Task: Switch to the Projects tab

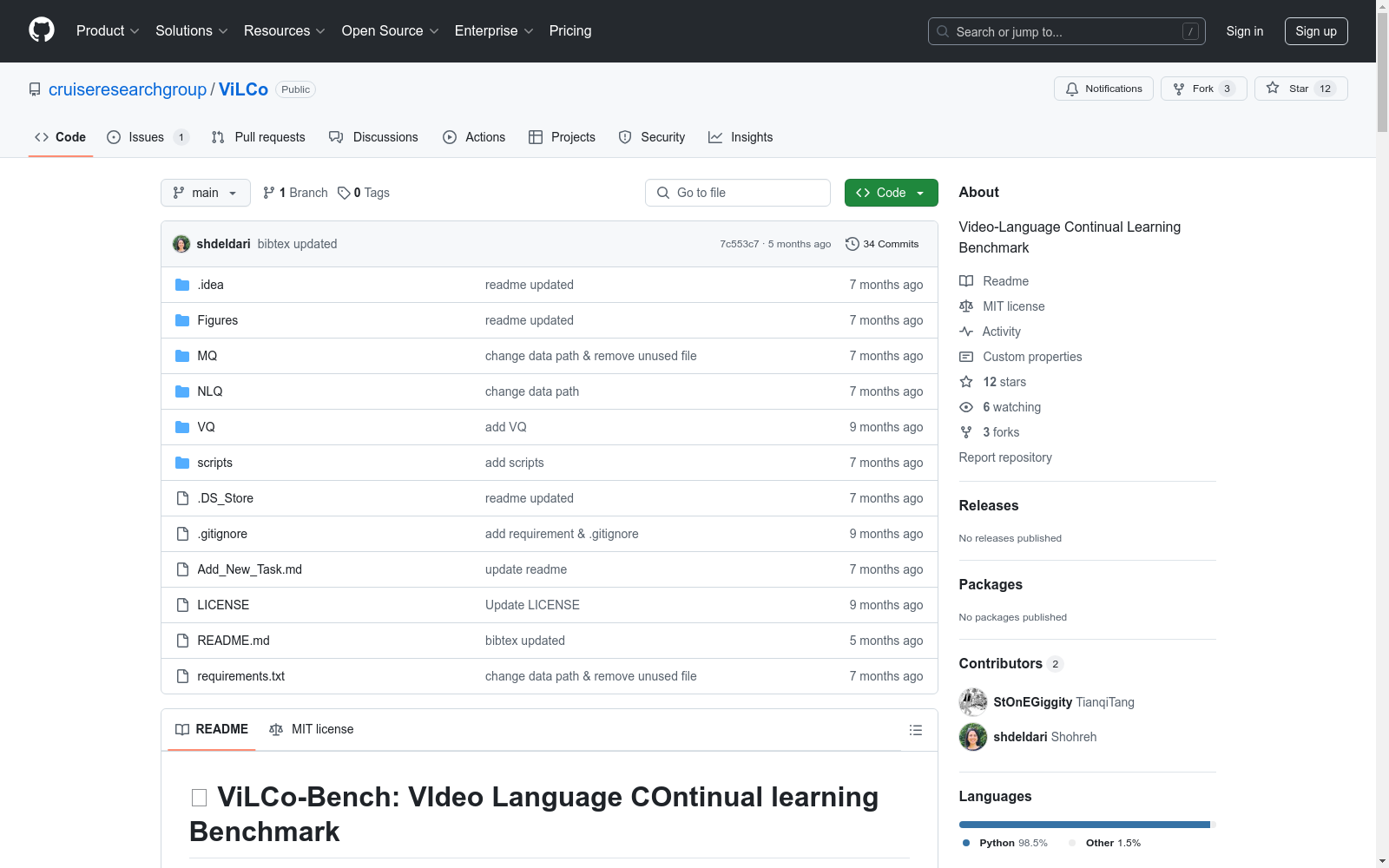Action: tap(562, 137)
